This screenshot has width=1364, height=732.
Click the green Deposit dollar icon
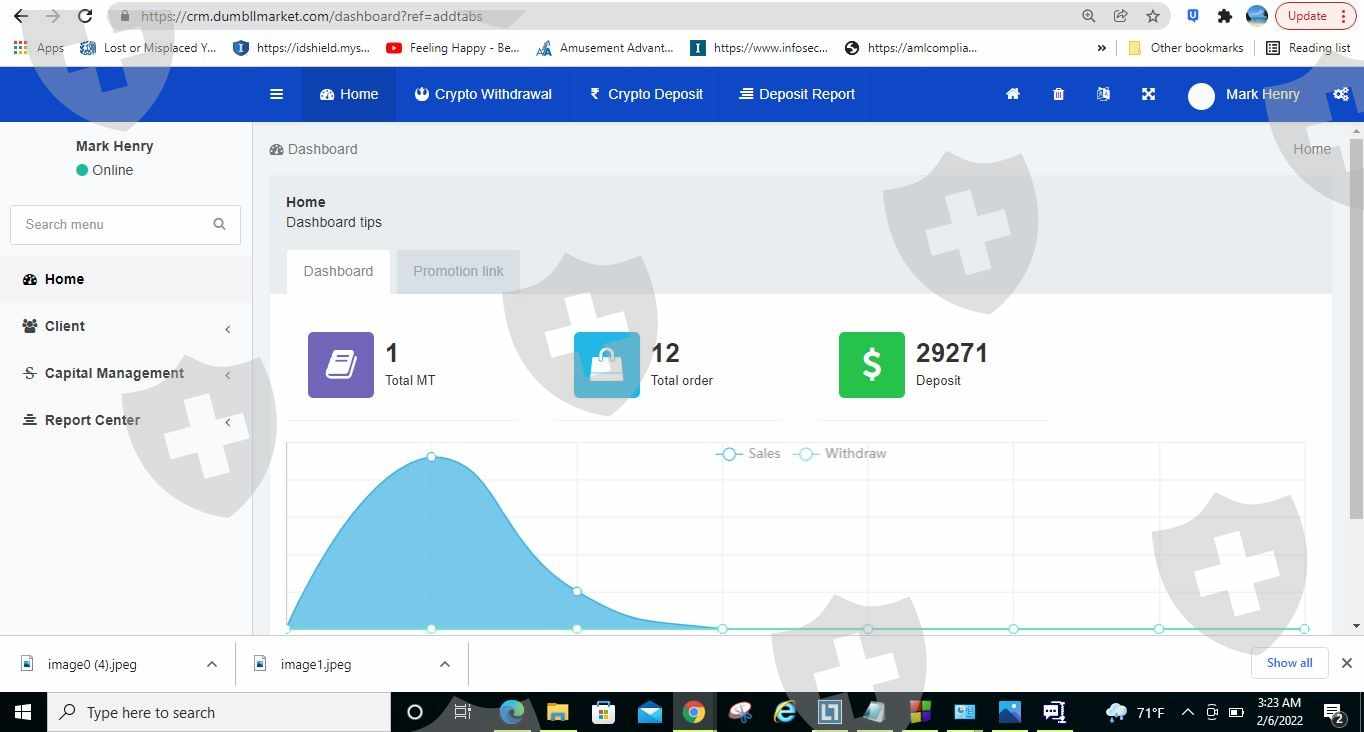pos(871,365)
